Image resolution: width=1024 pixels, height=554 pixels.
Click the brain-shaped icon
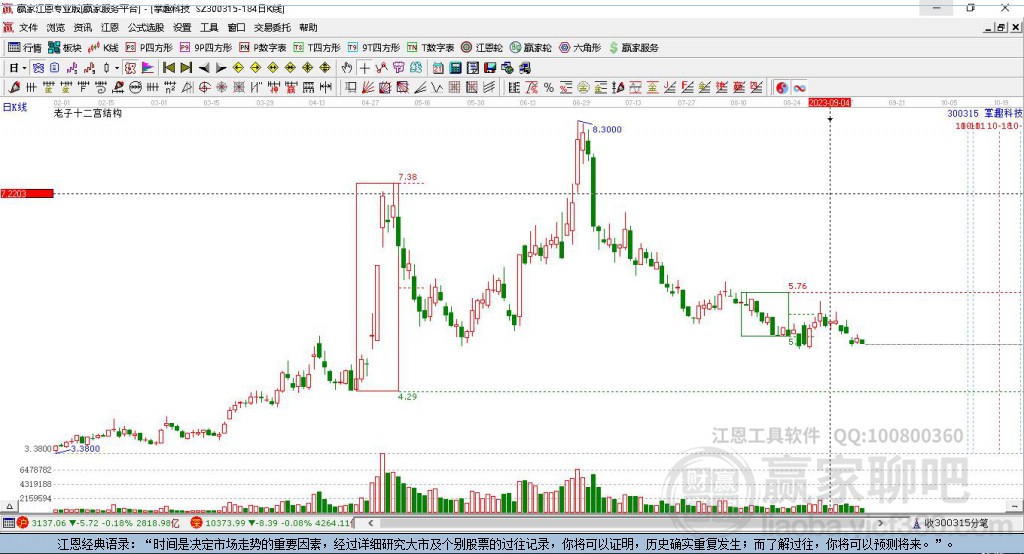[x=416, y=68]
